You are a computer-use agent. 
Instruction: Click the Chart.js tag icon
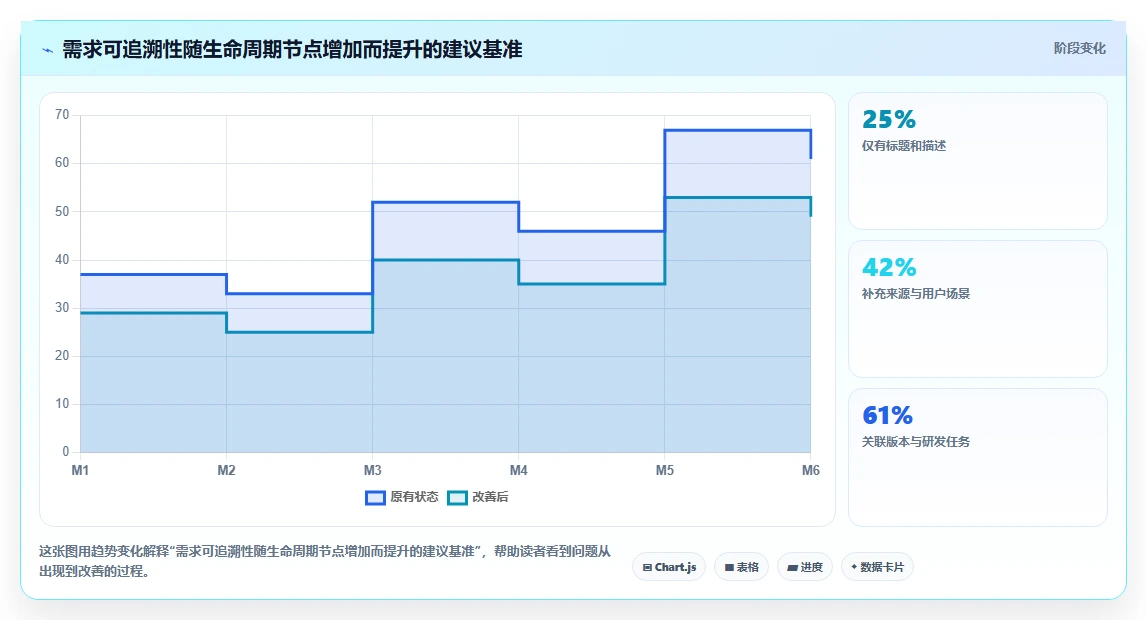point(647,567)
